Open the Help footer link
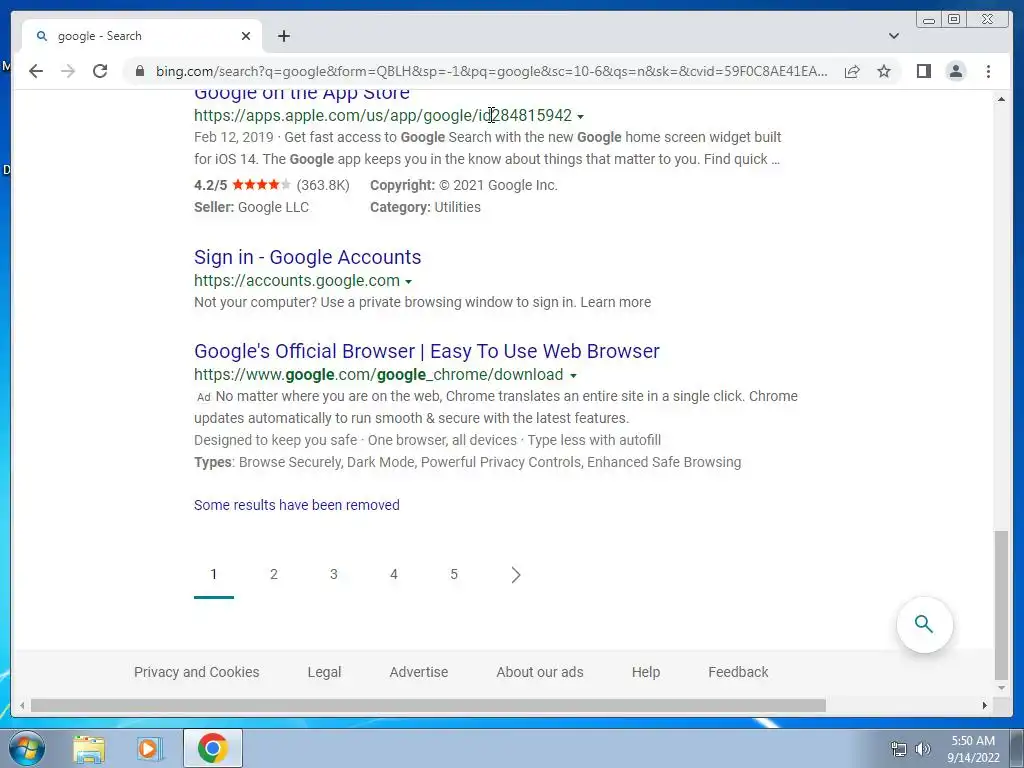 (646, 672)
